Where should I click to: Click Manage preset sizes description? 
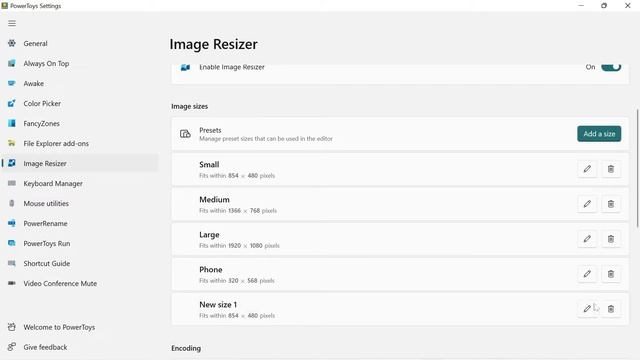point(266,139)
